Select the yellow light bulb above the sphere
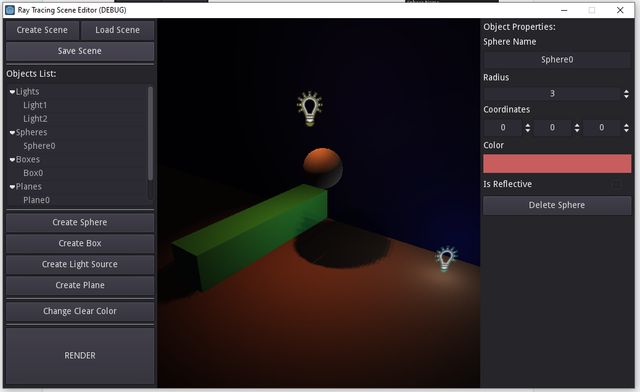Screen dimensions: 640x392 click(310, 108)
